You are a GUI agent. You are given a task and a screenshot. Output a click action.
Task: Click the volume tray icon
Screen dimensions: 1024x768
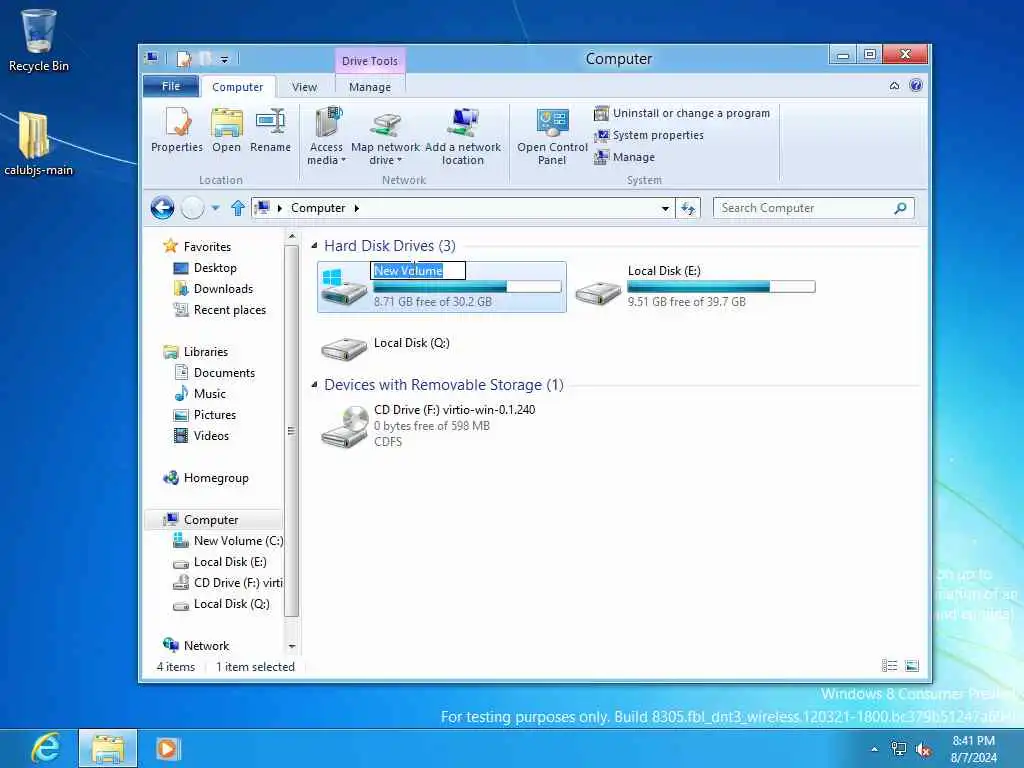pyautogui.click(x=923, y=750)
